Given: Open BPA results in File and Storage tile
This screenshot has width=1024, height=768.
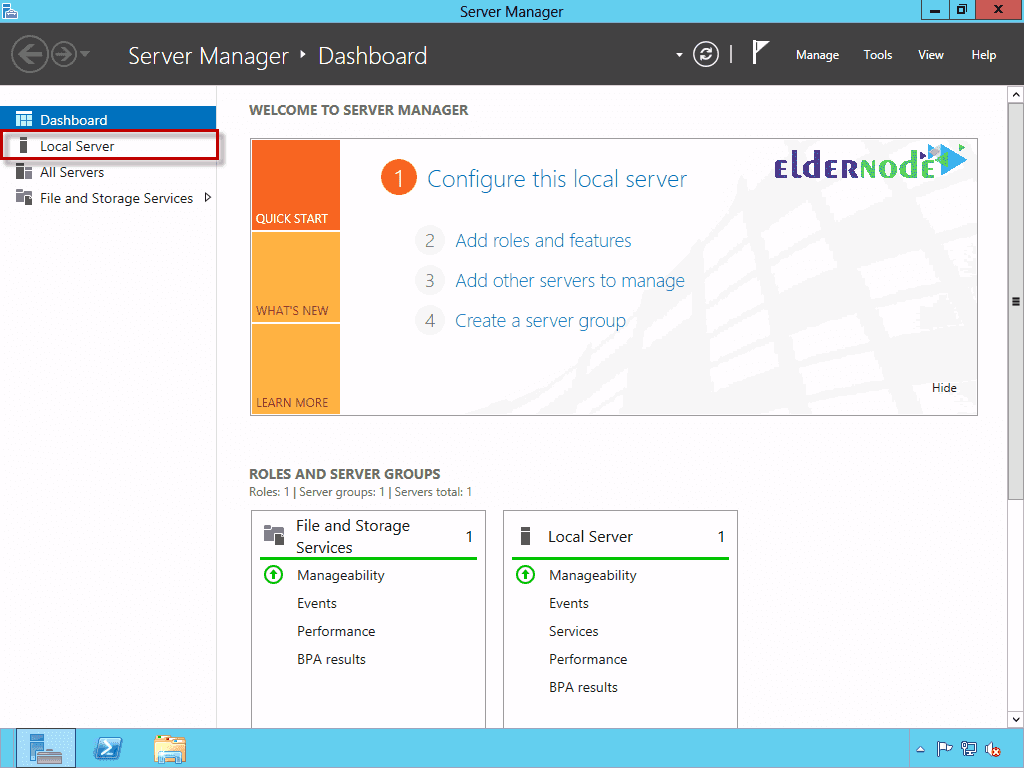Looking at the screenshot, I should (331, 660).
